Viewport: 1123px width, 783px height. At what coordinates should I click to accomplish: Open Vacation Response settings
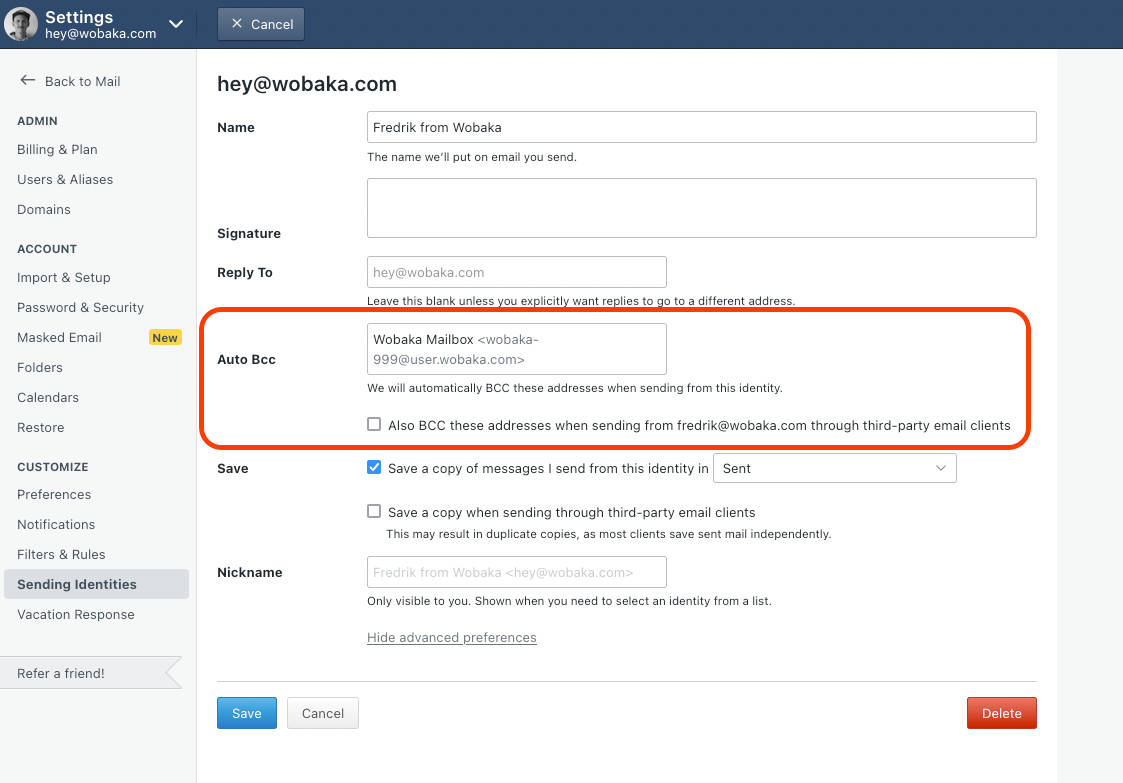click(x=76, y=615)
